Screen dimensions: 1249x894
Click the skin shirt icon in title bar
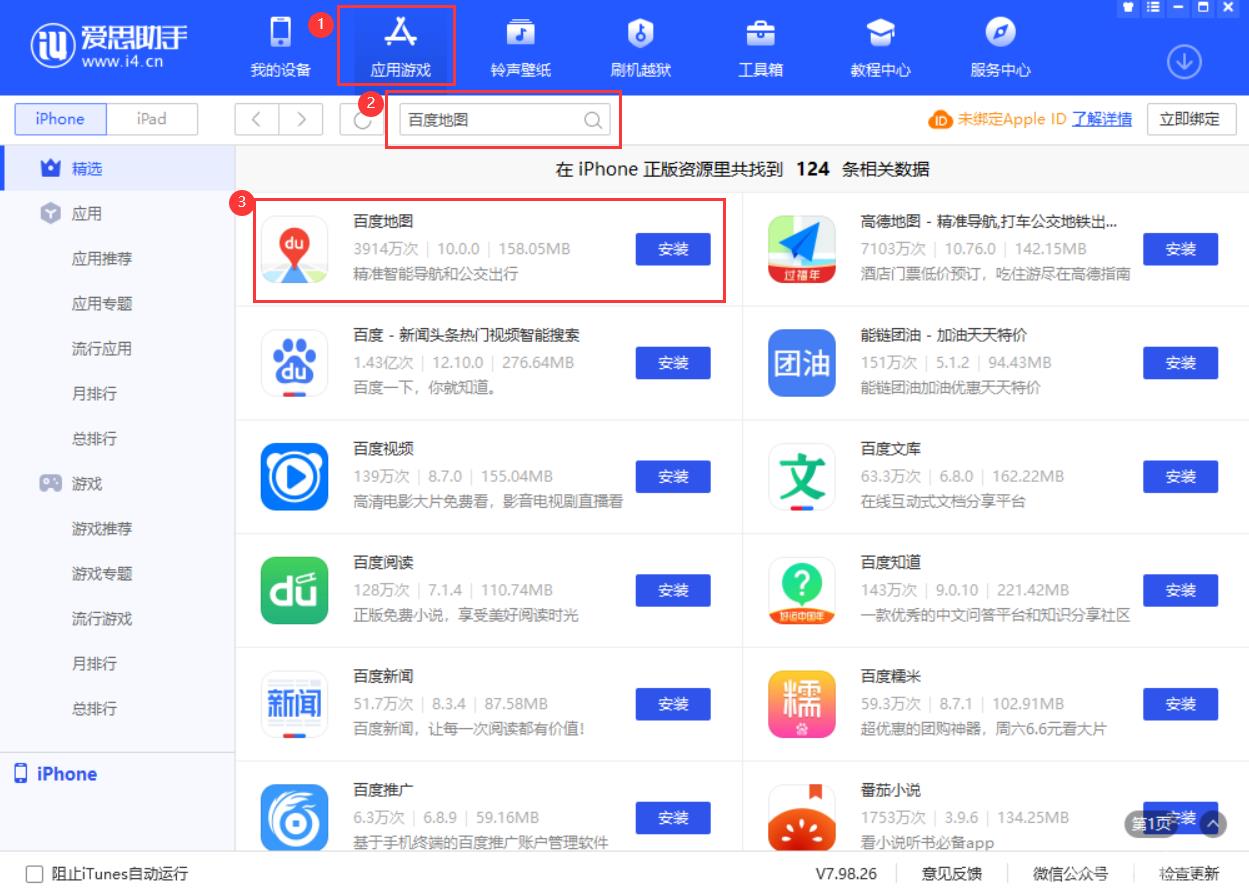click(1128, 7)
